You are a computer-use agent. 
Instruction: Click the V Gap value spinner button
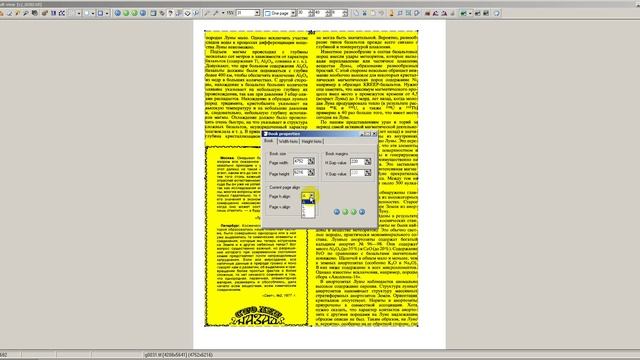[x=368, y=173]
